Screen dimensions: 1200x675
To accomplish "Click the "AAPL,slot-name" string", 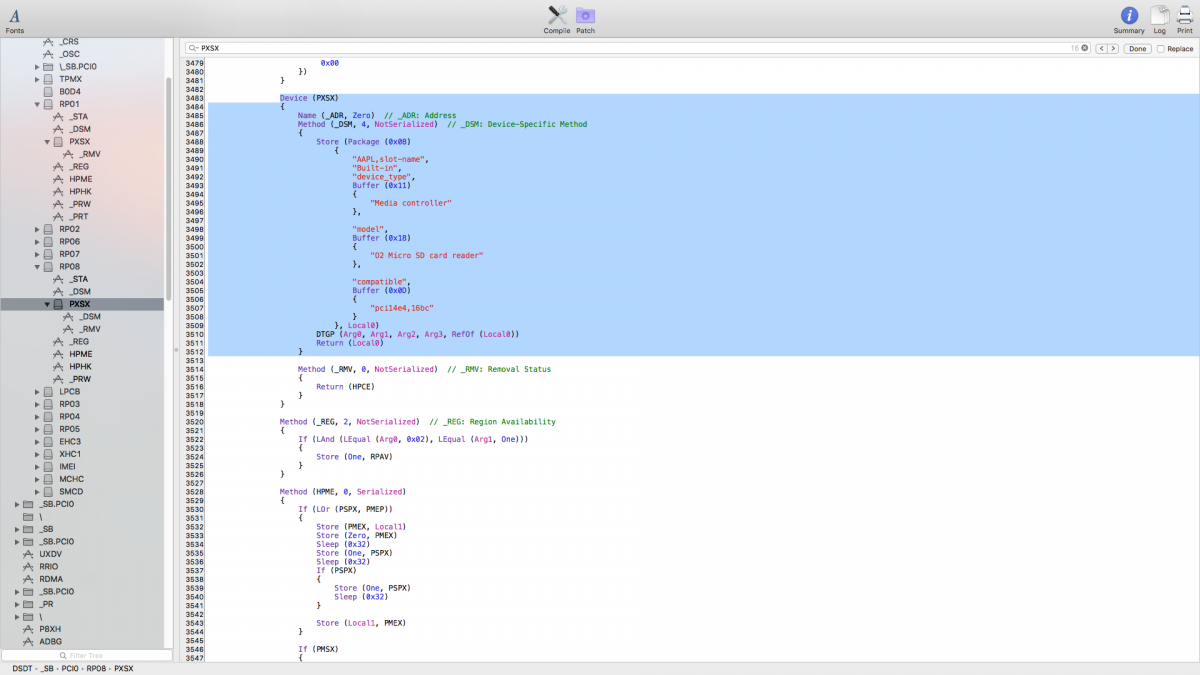I will [390, 159].
